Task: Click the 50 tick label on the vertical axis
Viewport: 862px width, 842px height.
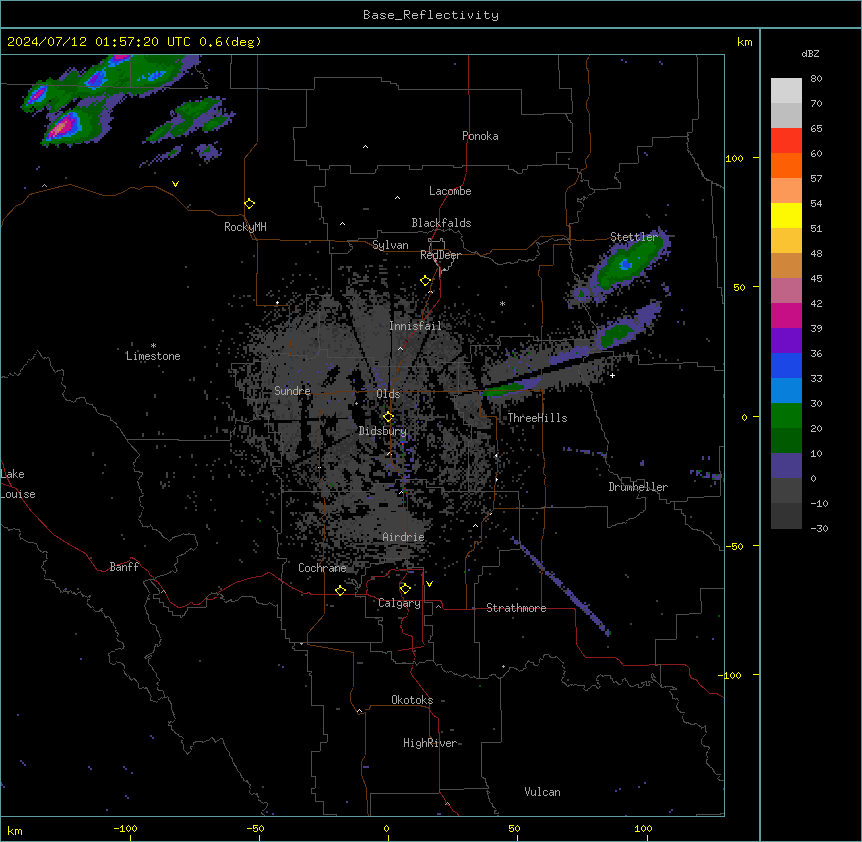Action: (739, 287)
